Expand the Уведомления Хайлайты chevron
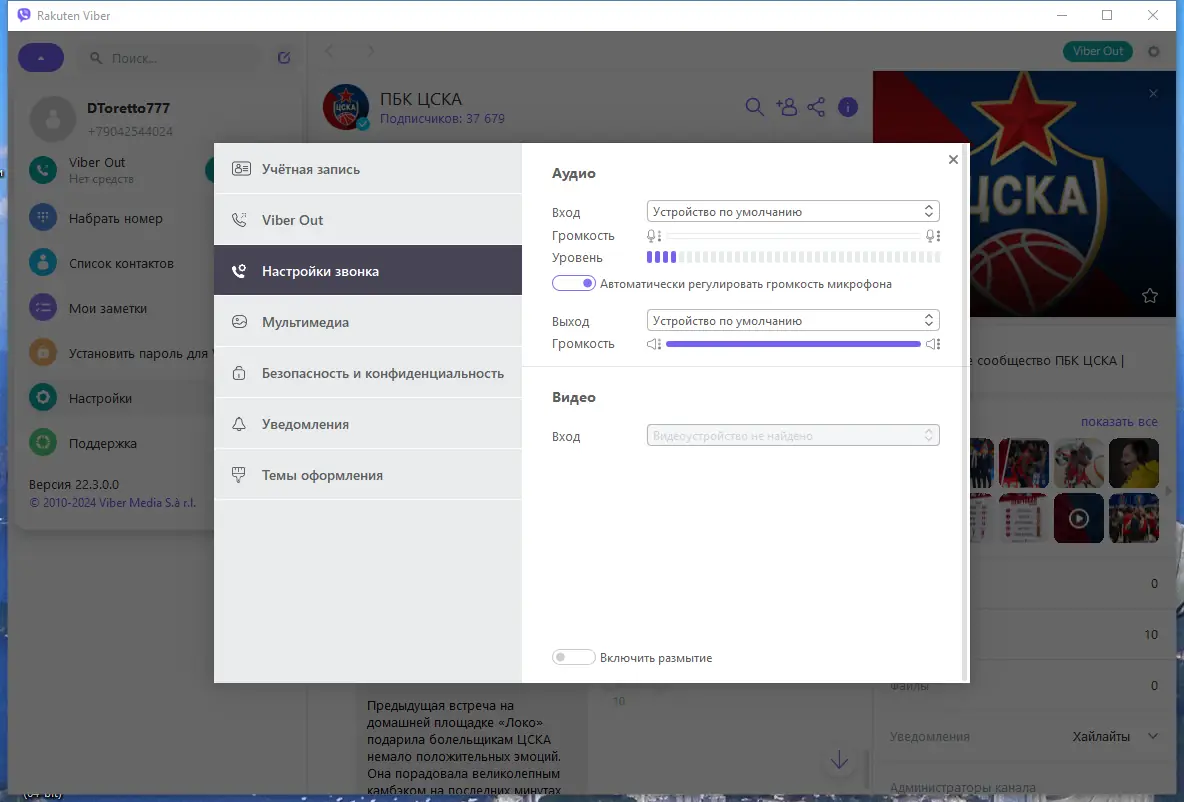 1152,736
